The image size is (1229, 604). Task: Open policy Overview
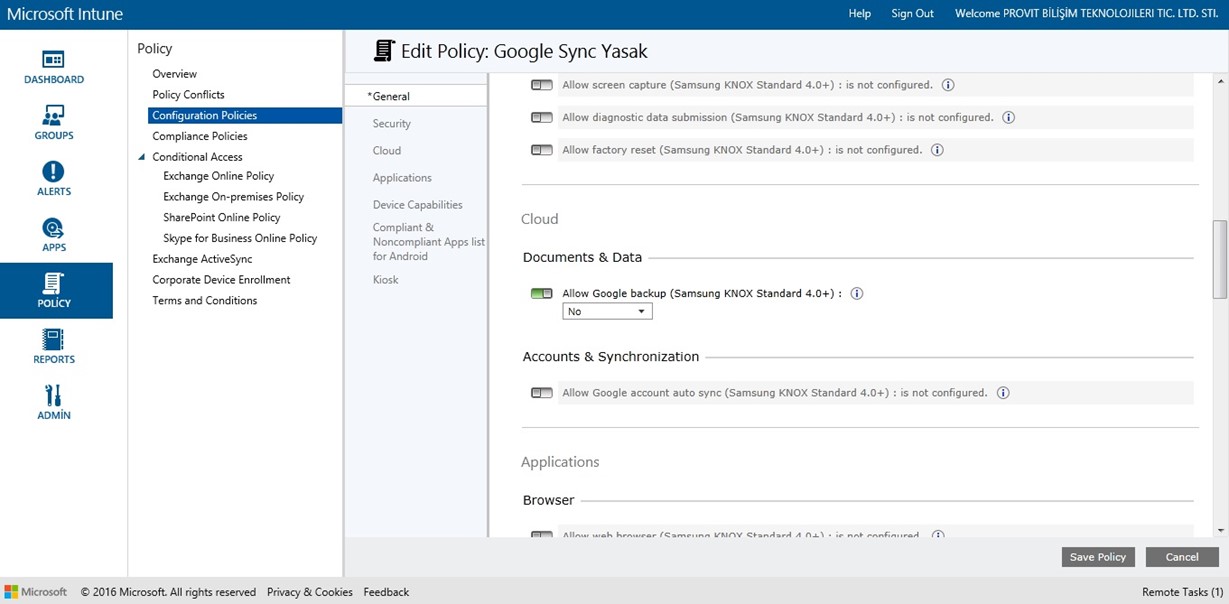[175, 74]
